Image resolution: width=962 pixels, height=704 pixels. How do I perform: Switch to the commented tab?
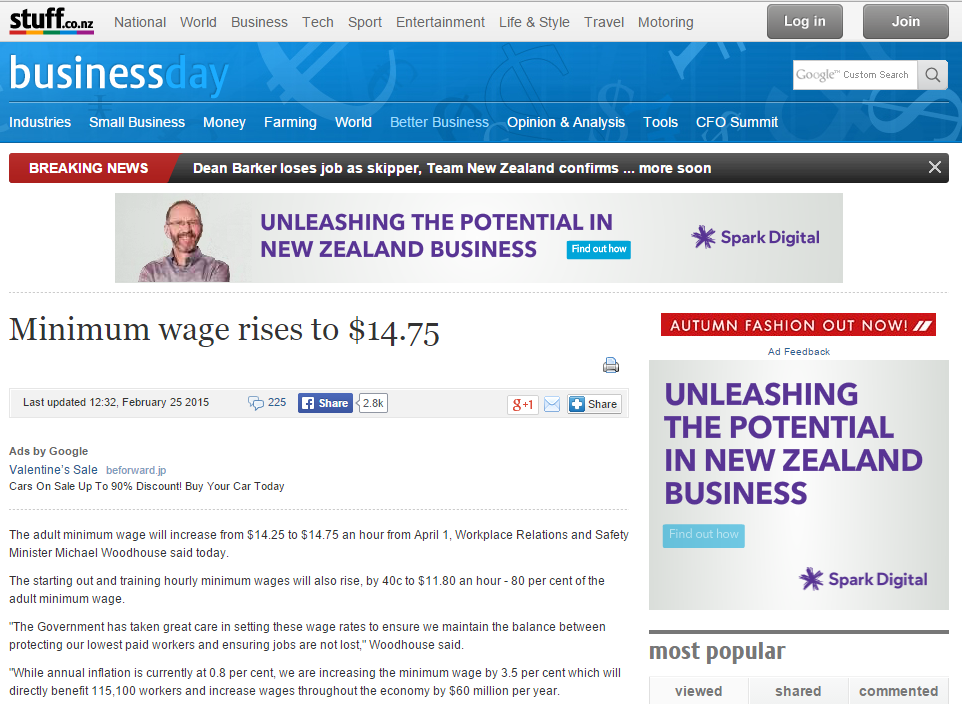pyautogui.click(x=898, y=691)
